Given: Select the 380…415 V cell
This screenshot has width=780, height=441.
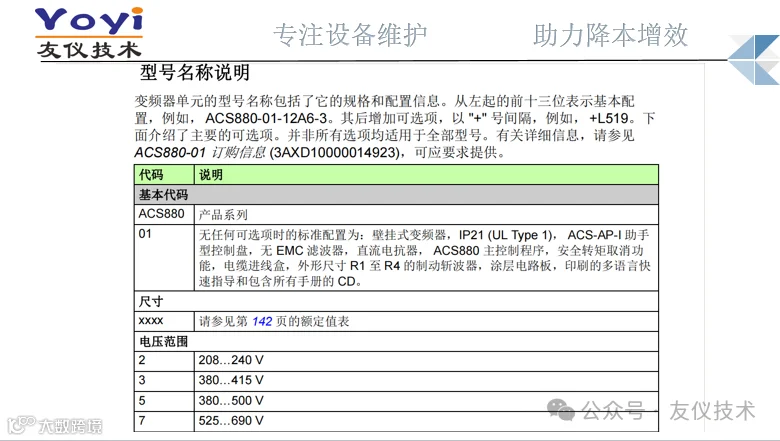Looking at the screenshot, I should click(x=426, y=381).
